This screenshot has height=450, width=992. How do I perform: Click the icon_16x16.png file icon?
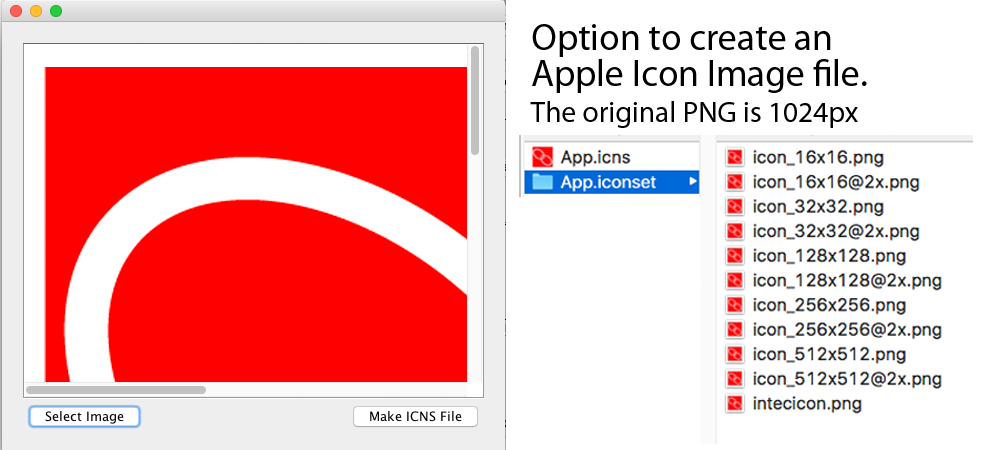(734, 157)
